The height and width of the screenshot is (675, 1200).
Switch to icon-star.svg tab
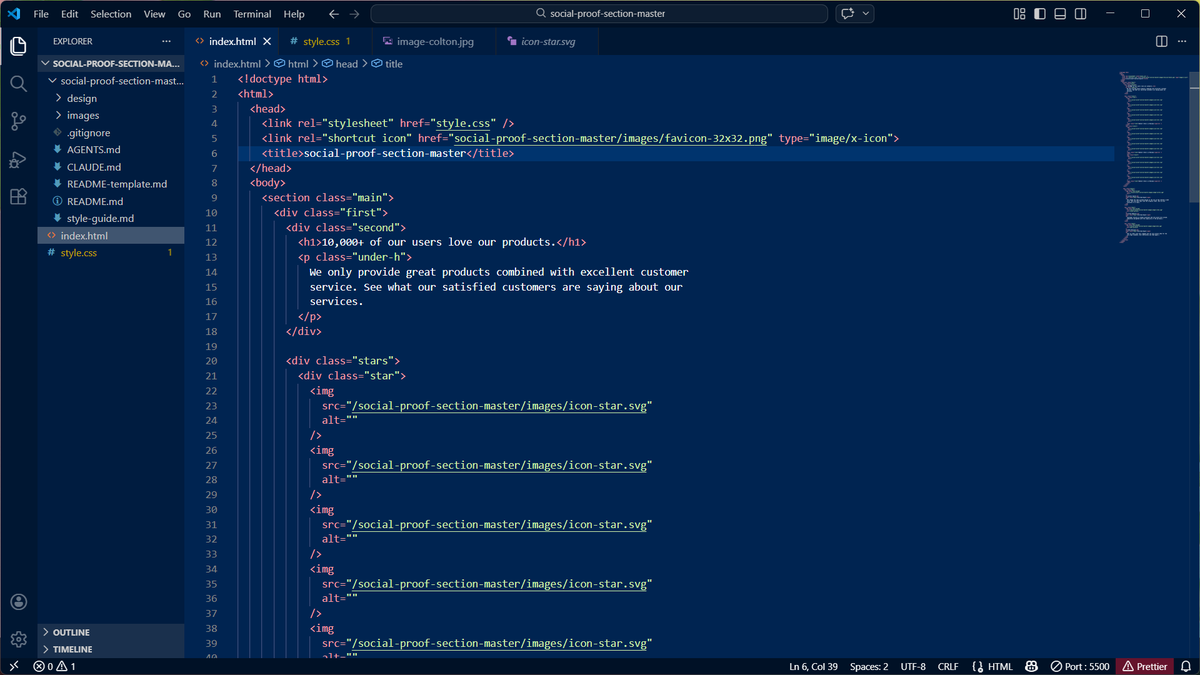pos(548,41)
